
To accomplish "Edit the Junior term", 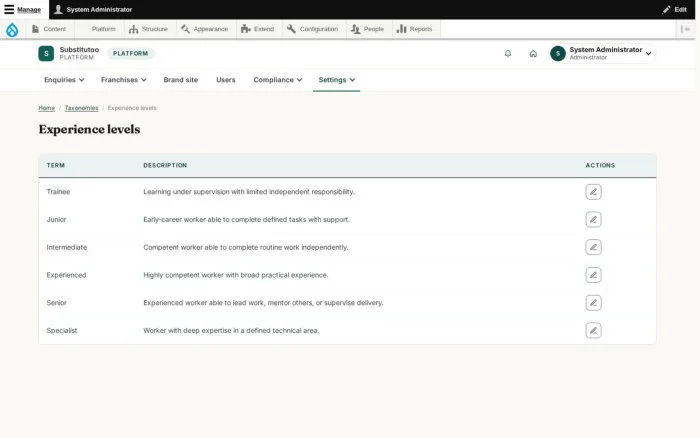I will (593, 219).
